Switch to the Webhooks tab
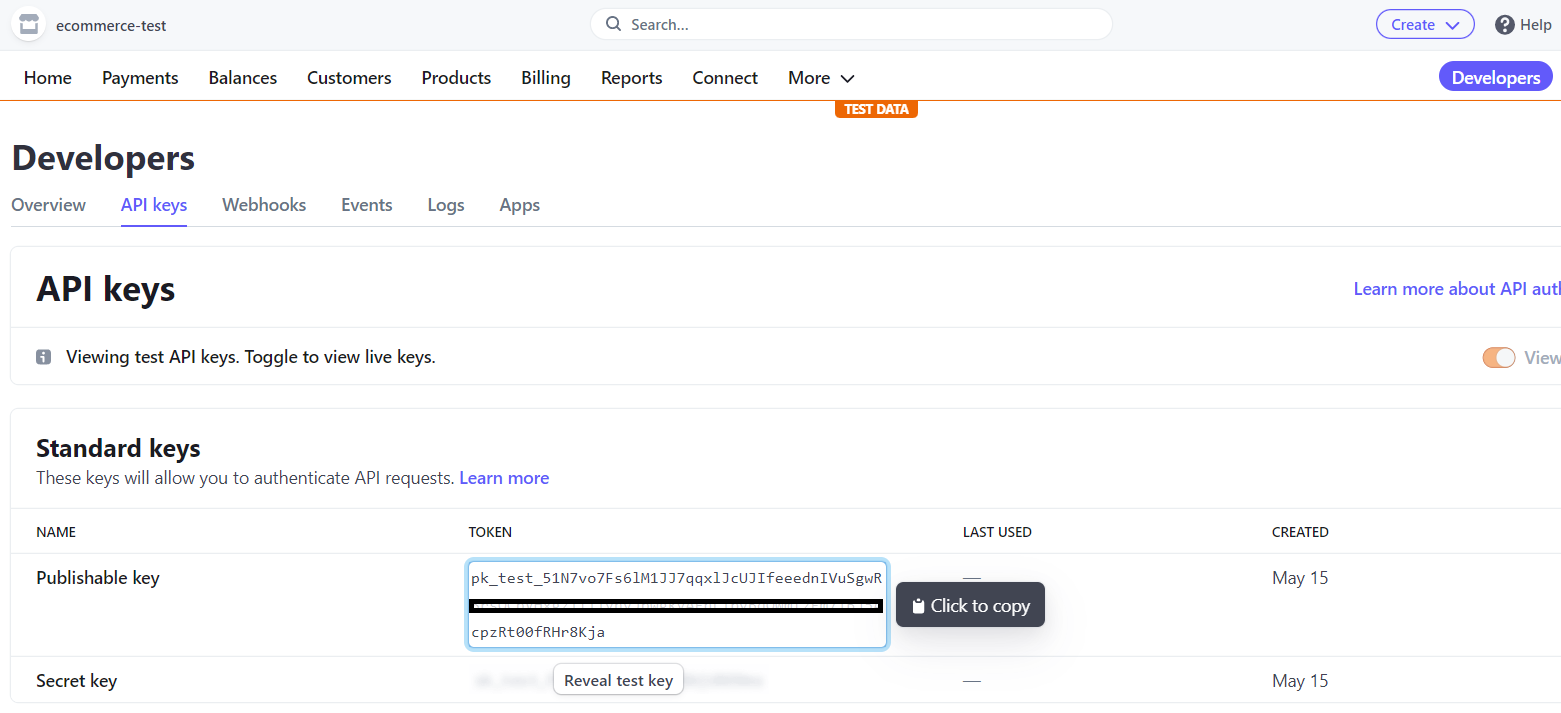This screenshot has height=713, width=1561. tap(264, 205)
